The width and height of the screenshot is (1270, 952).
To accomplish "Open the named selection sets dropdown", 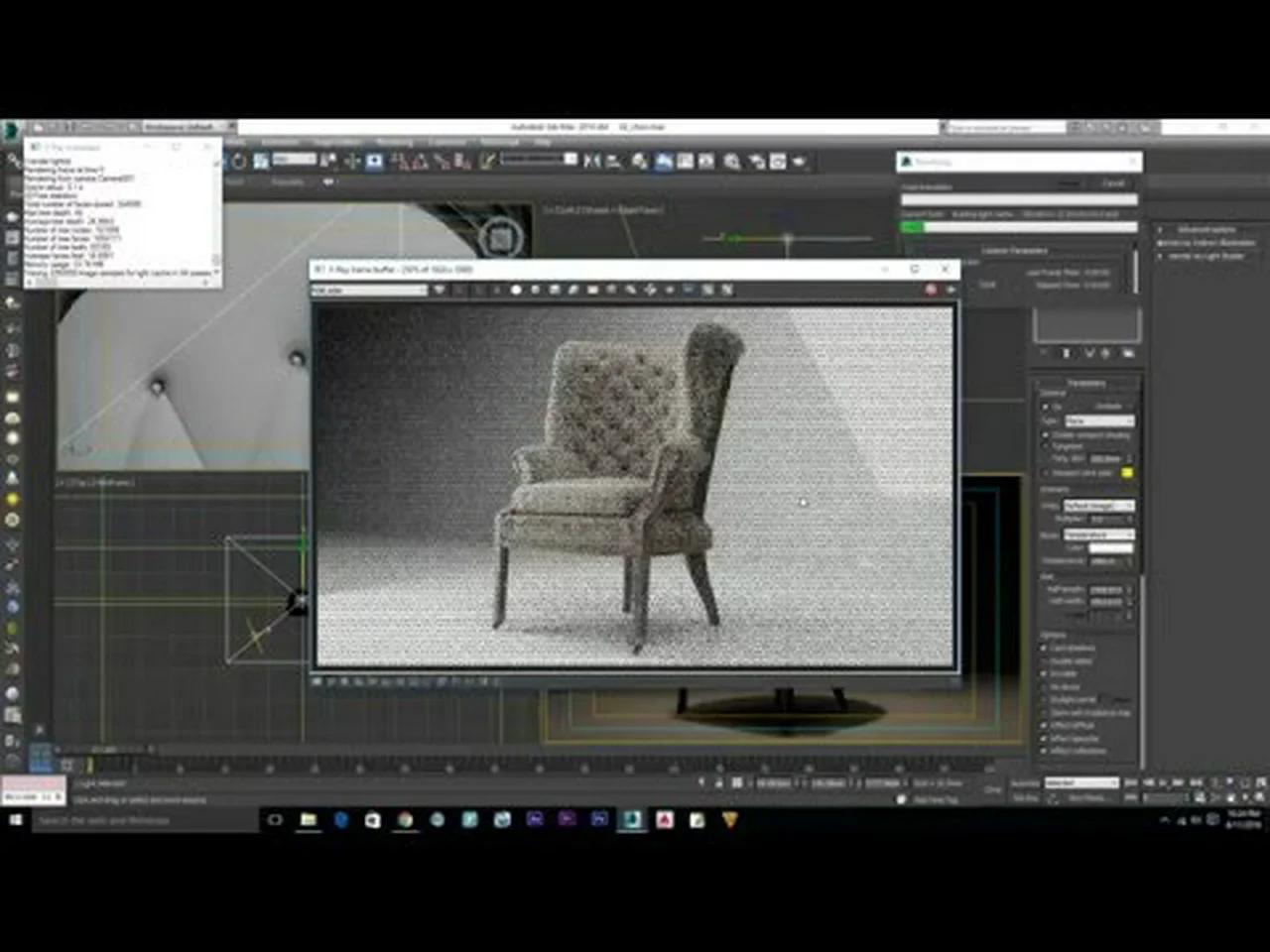I will point(538,159).
